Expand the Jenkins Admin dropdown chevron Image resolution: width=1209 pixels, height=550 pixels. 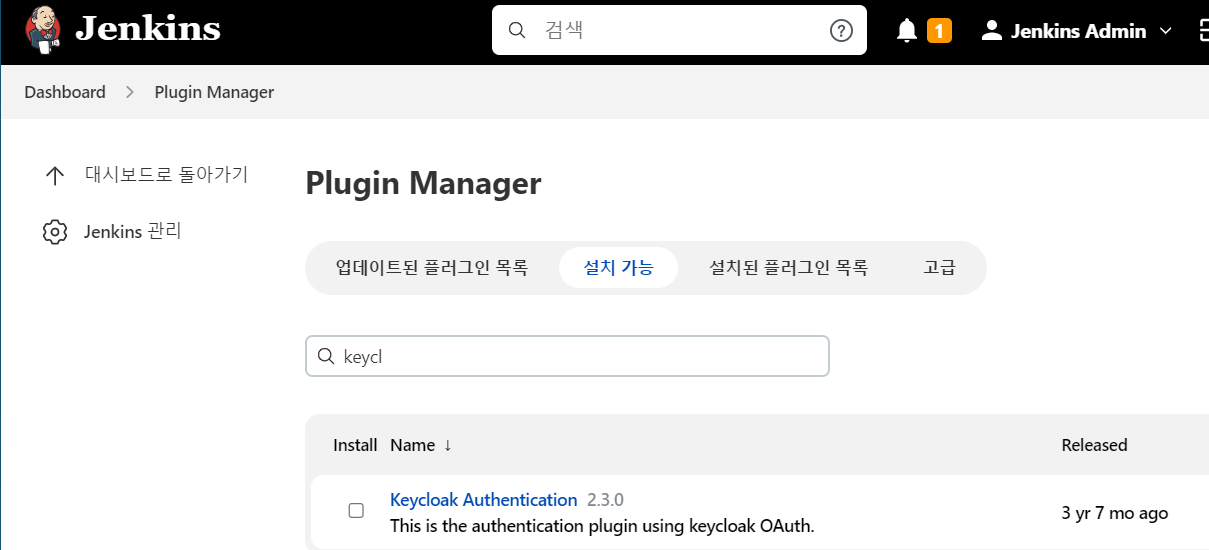click(x=1165, y=31)
